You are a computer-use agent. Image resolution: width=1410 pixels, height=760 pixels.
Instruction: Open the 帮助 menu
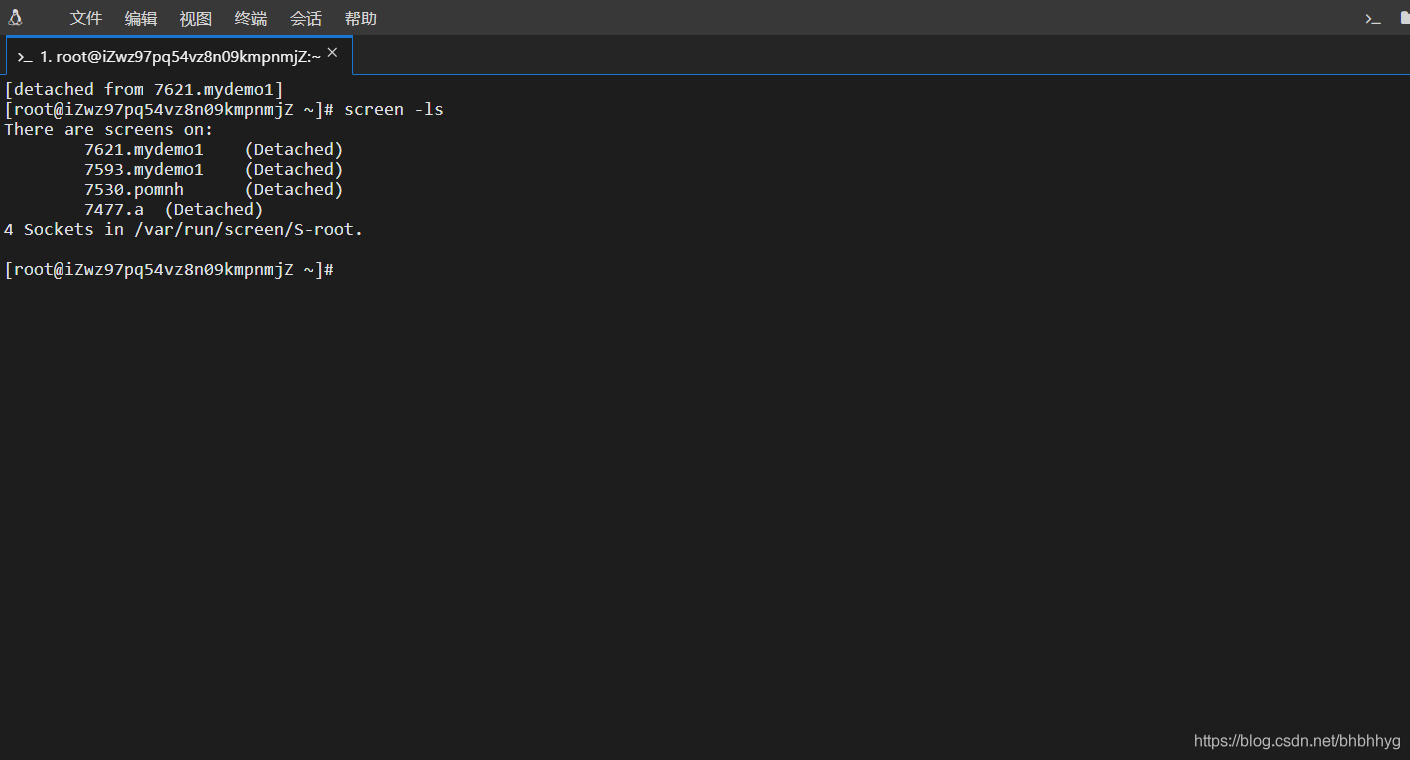[x=361, y=18]
